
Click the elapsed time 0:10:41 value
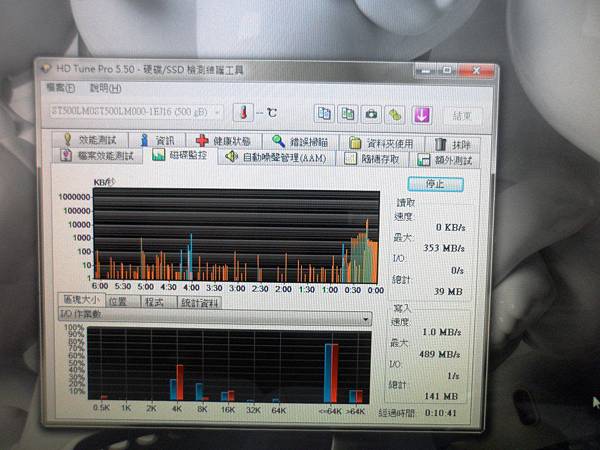coord(440,413)
